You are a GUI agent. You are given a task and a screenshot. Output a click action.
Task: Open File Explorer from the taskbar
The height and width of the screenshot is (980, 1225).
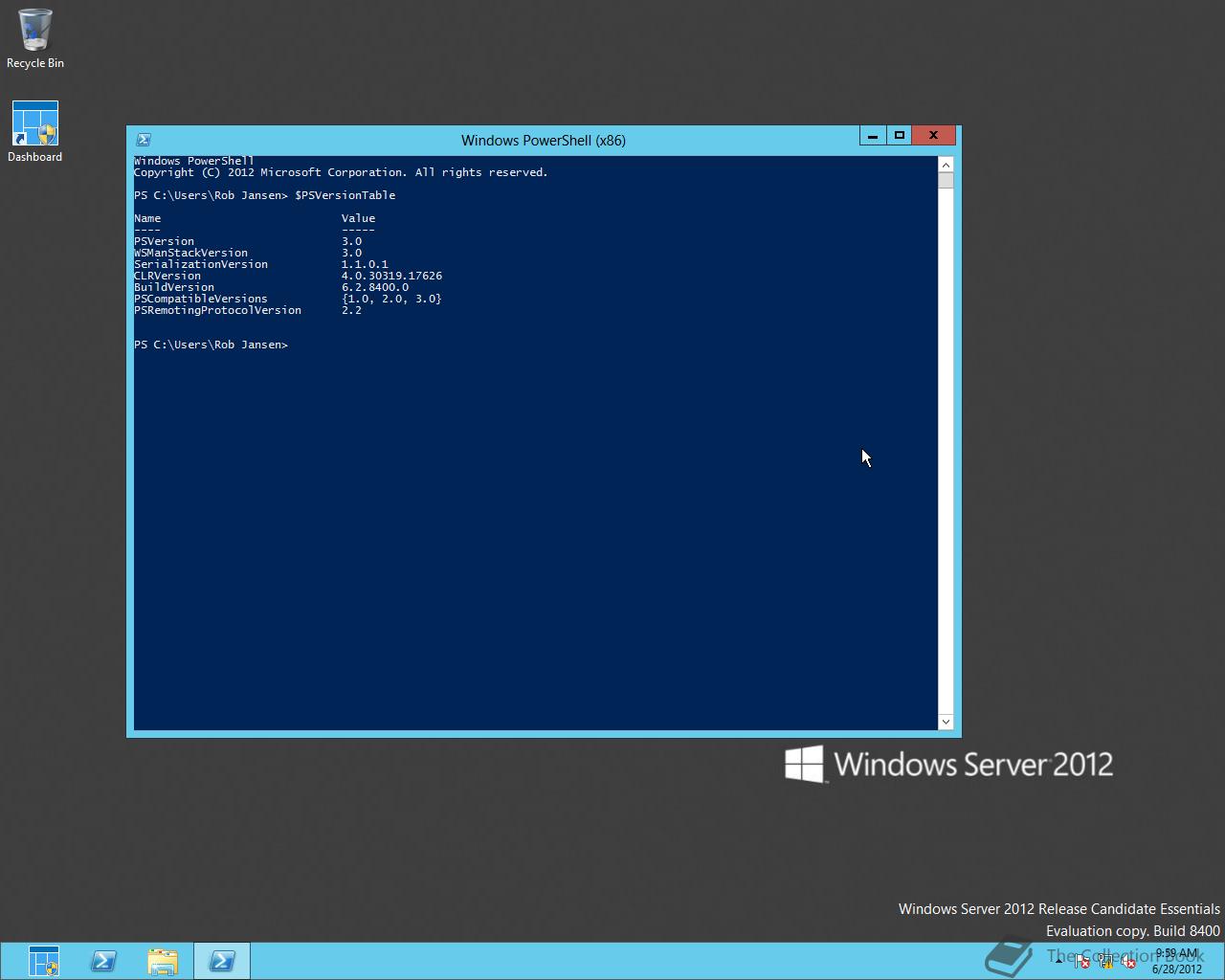[x=163, y=961]
